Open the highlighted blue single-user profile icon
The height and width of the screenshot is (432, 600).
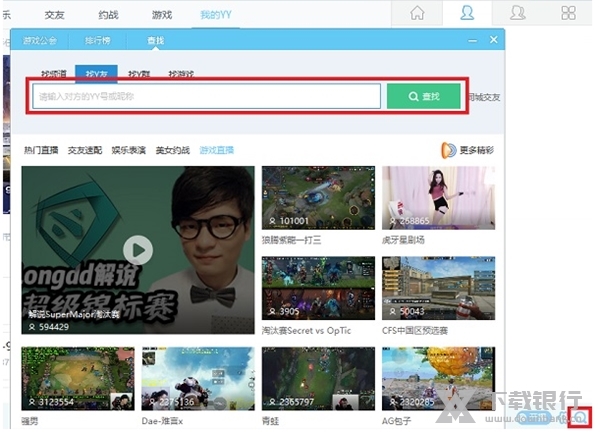pos(467,13)
